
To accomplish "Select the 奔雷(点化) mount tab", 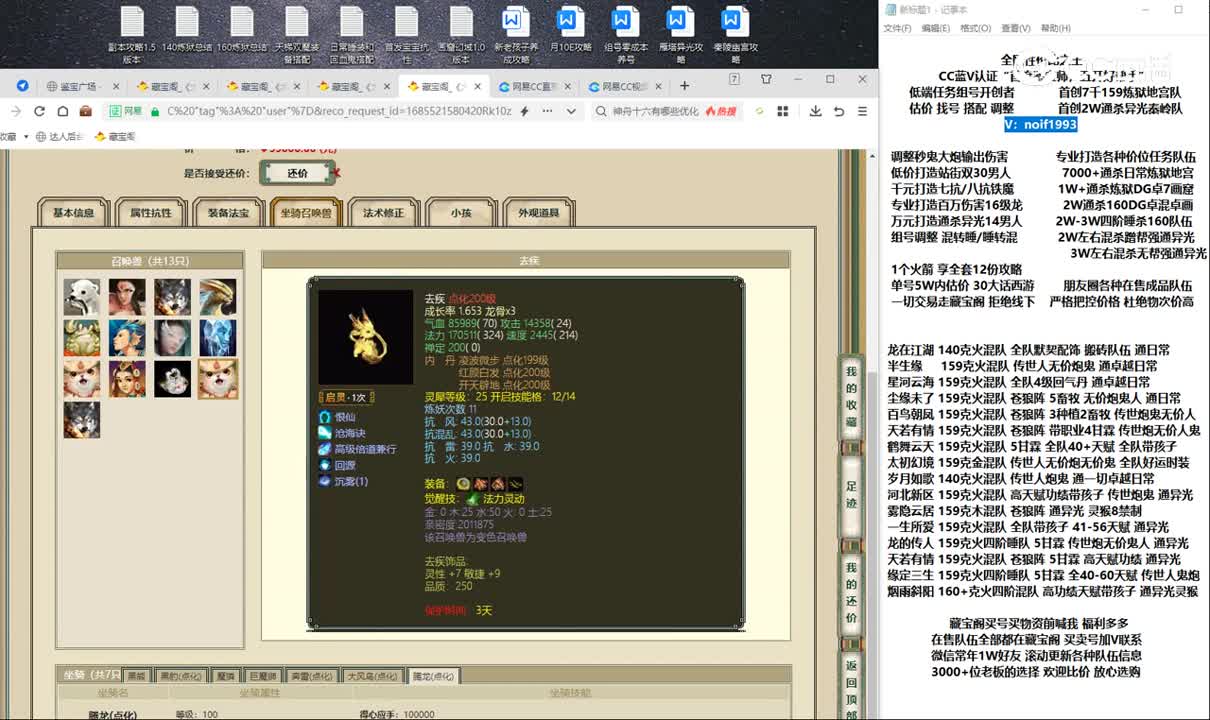I will (x=314, y=676).
